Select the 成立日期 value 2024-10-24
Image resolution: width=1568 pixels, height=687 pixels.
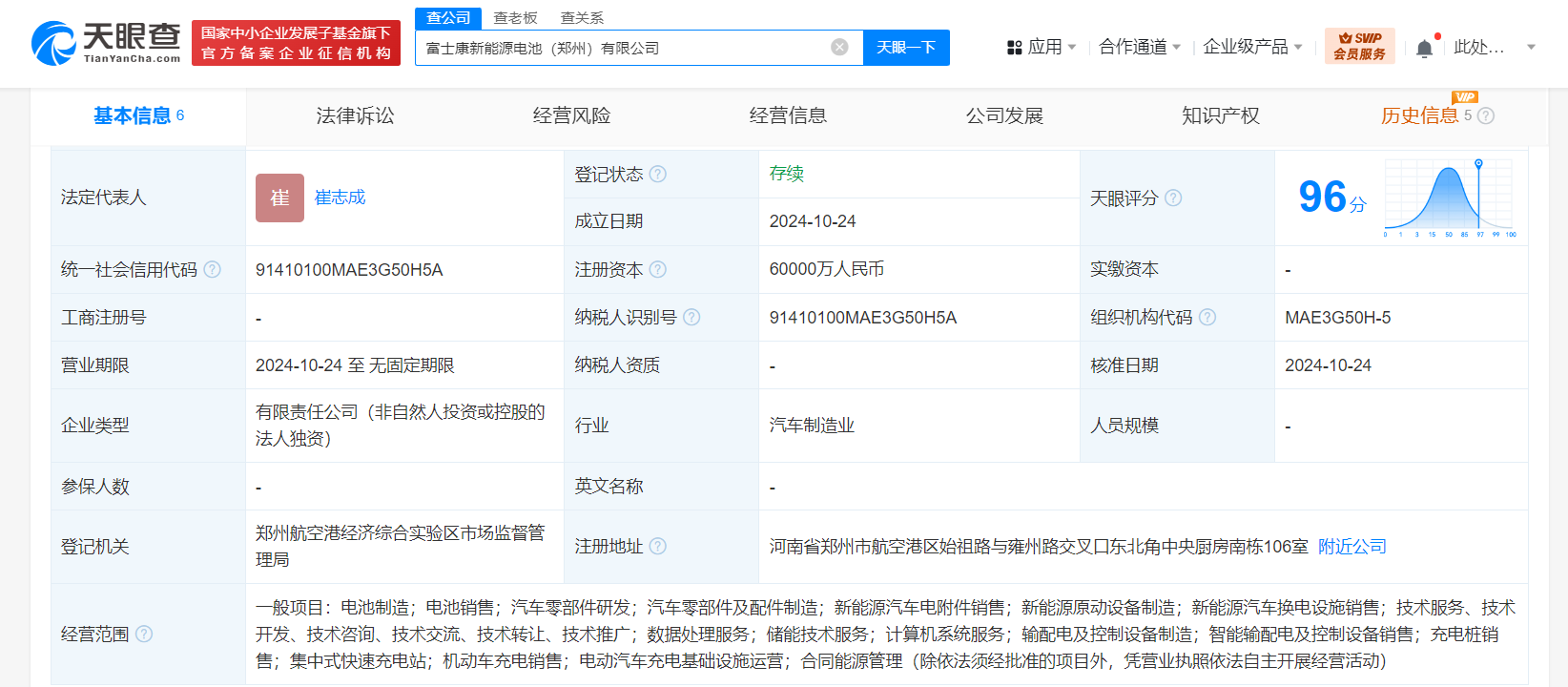pos(813,221)
